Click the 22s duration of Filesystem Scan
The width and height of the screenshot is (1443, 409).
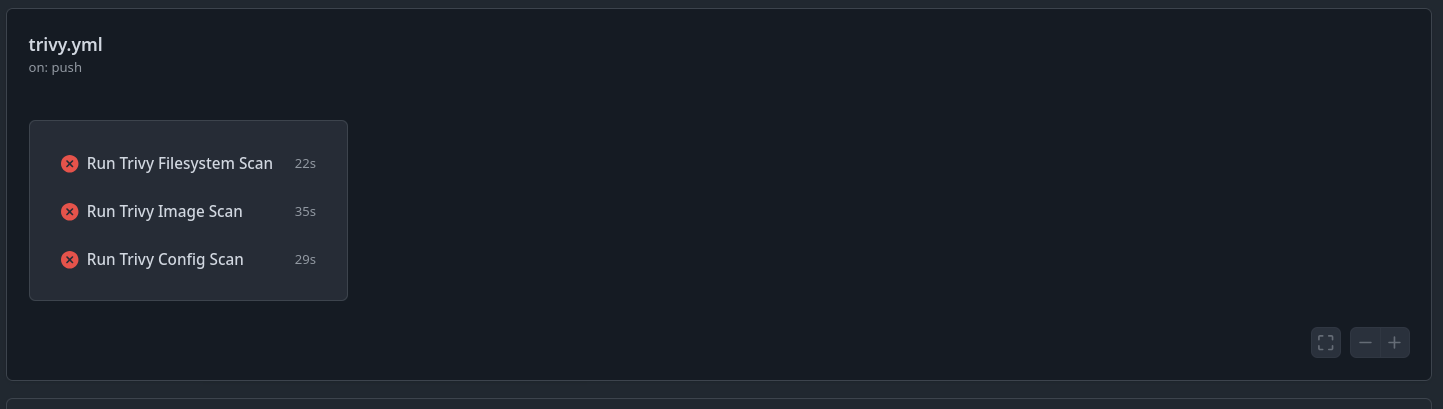305,164
